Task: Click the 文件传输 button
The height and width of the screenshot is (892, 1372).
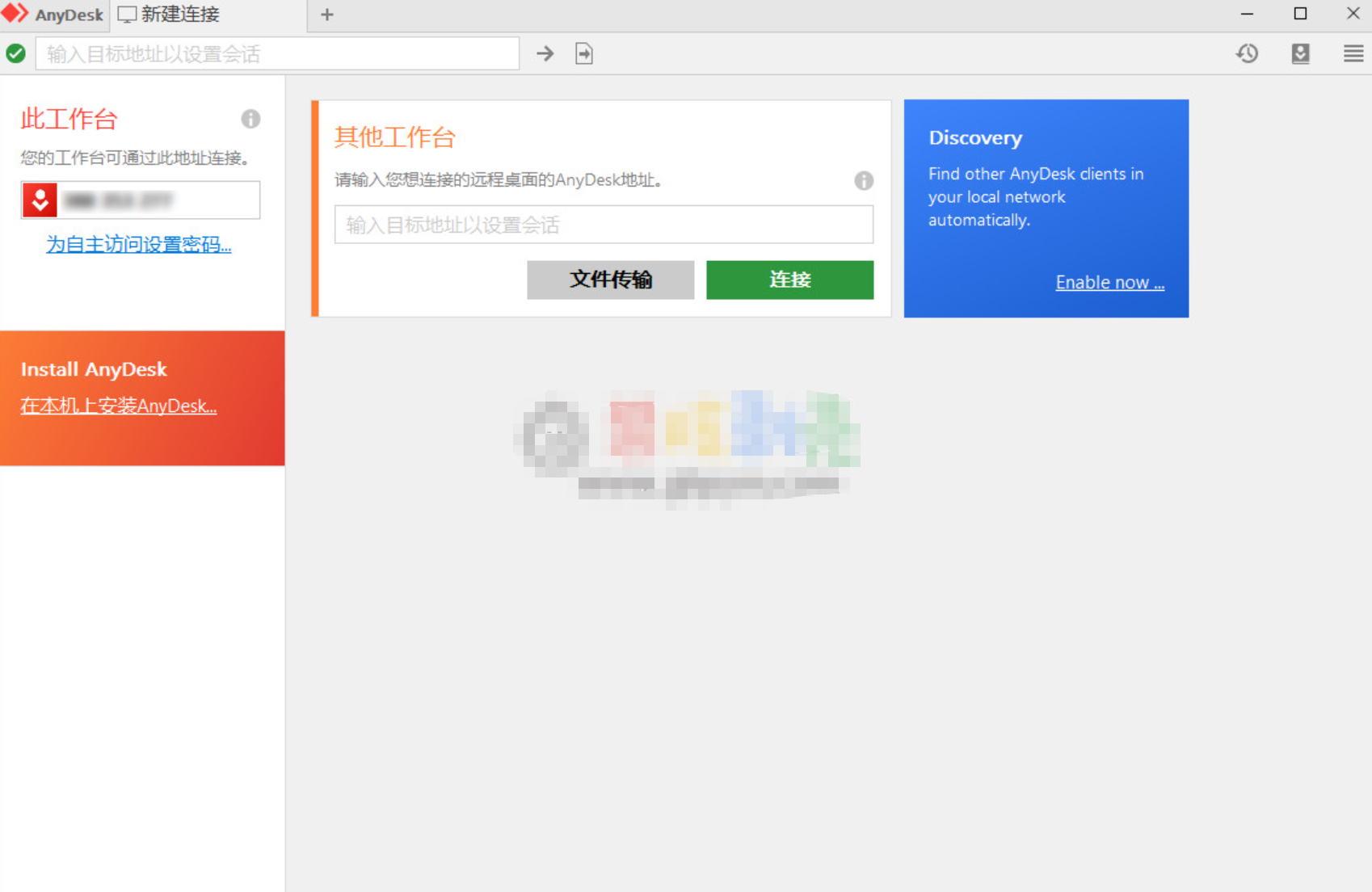Action: 610,280
